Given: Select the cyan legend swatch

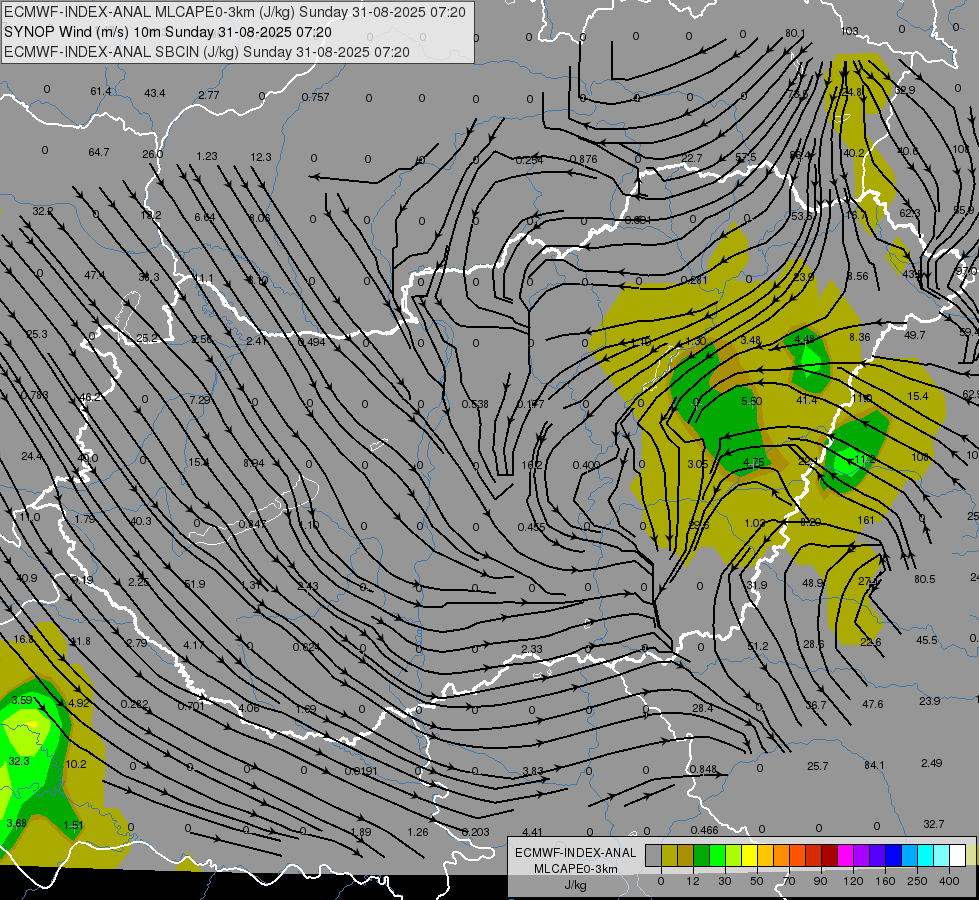Looking at the screenshot, I should click(925, 856).
